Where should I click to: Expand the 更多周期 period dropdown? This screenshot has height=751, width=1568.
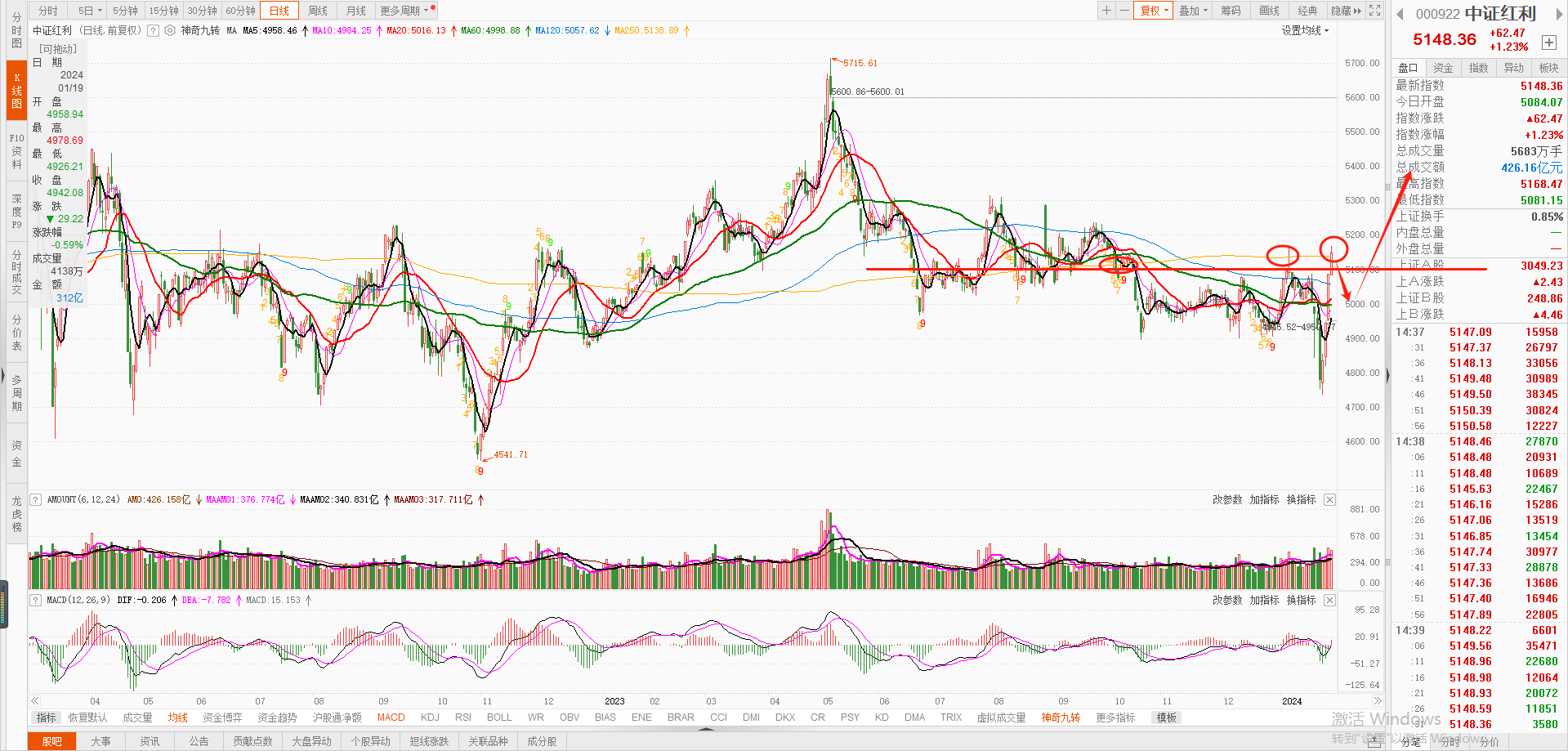point(404,11)
